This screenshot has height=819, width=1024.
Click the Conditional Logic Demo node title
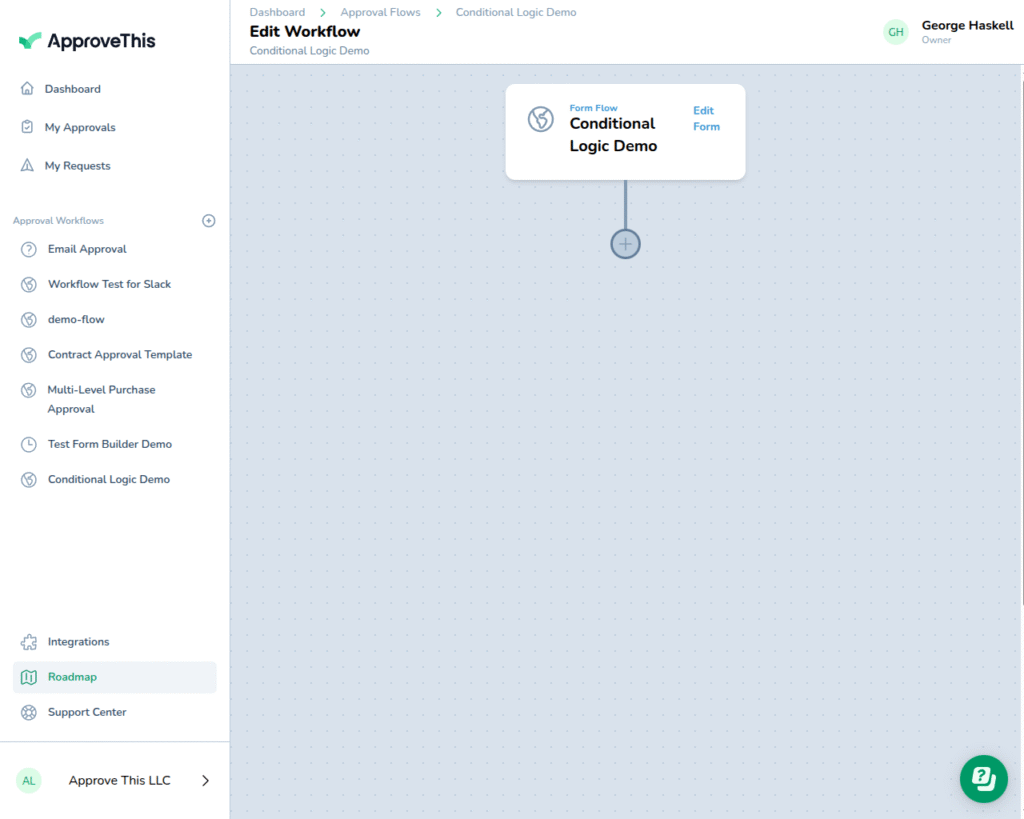[613, 135]
